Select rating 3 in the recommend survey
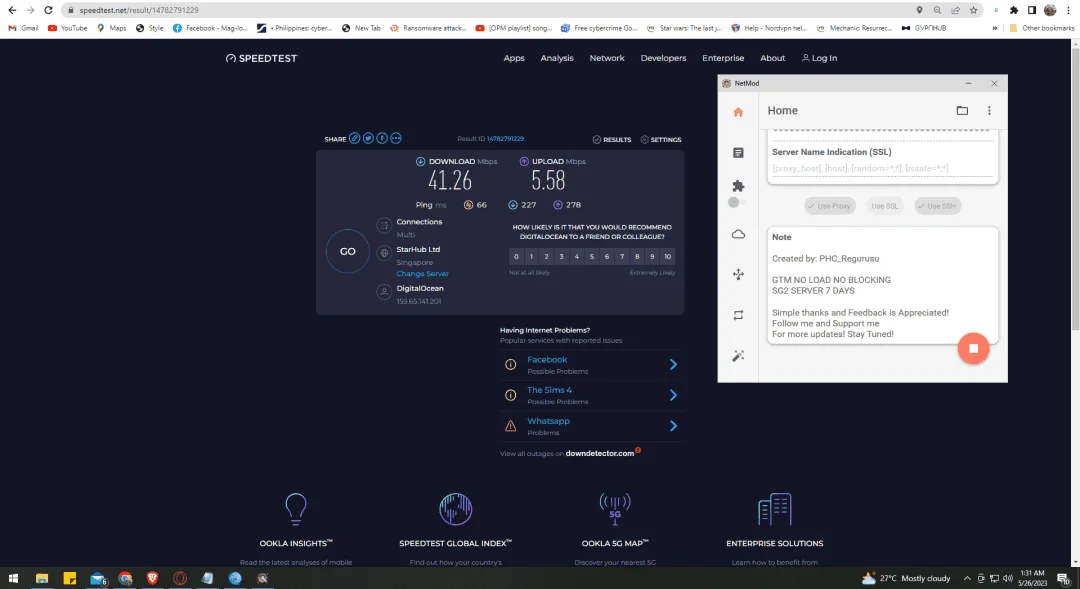 pyautogui.click(x=561, y=256)
